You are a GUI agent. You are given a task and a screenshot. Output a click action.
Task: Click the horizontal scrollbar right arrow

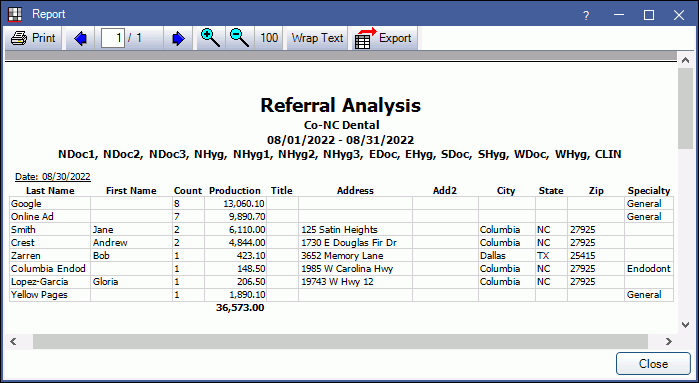pos(668,342)
